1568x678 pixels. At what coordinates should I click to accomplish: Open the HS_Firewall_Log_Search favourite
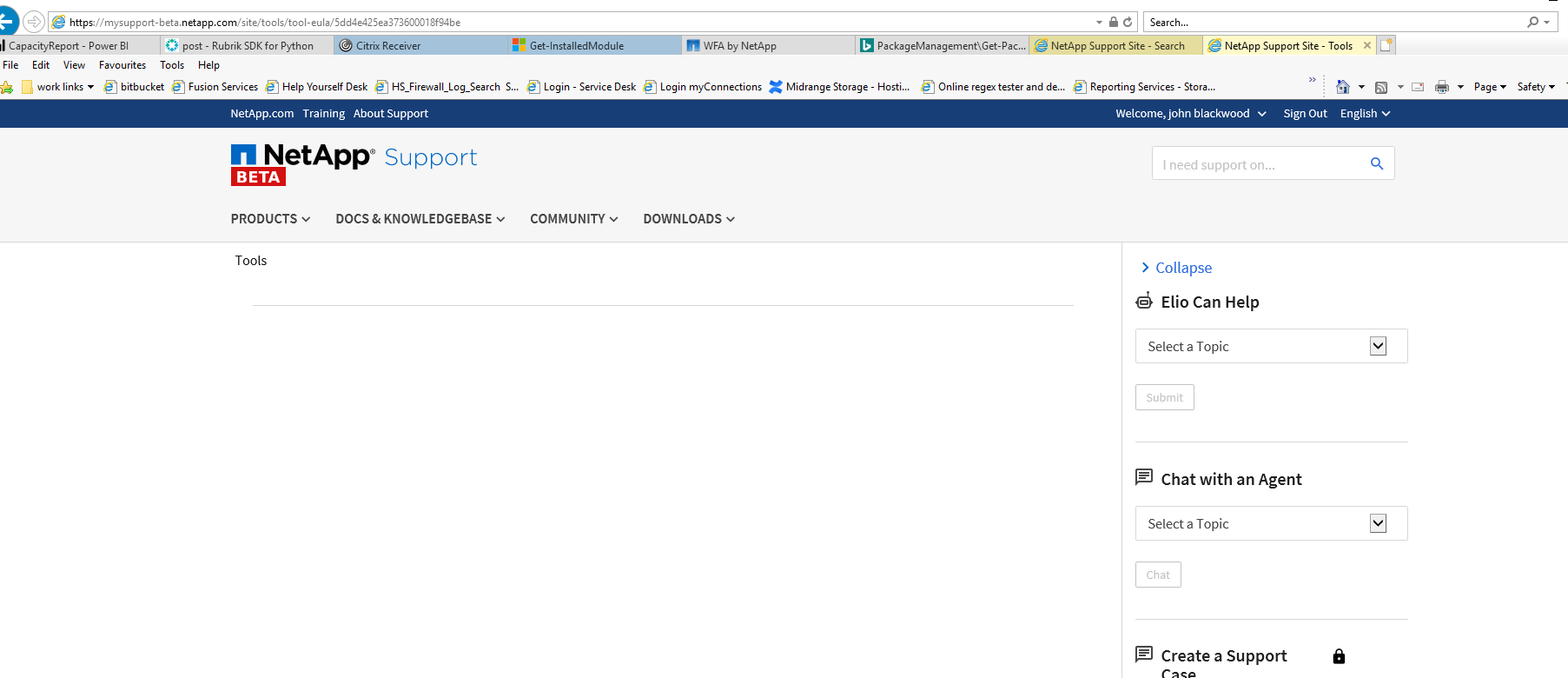coord(447,87)
